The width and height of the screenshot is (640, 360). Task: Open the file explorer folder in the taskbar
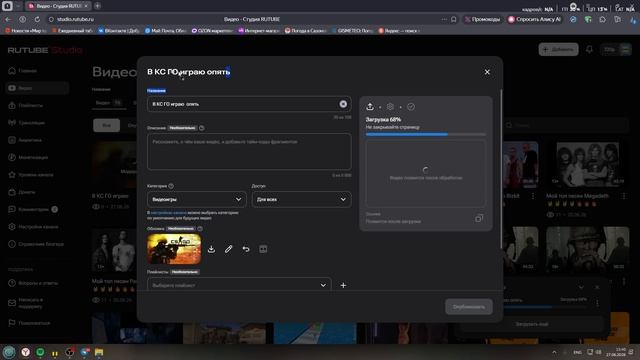(99, 352)
